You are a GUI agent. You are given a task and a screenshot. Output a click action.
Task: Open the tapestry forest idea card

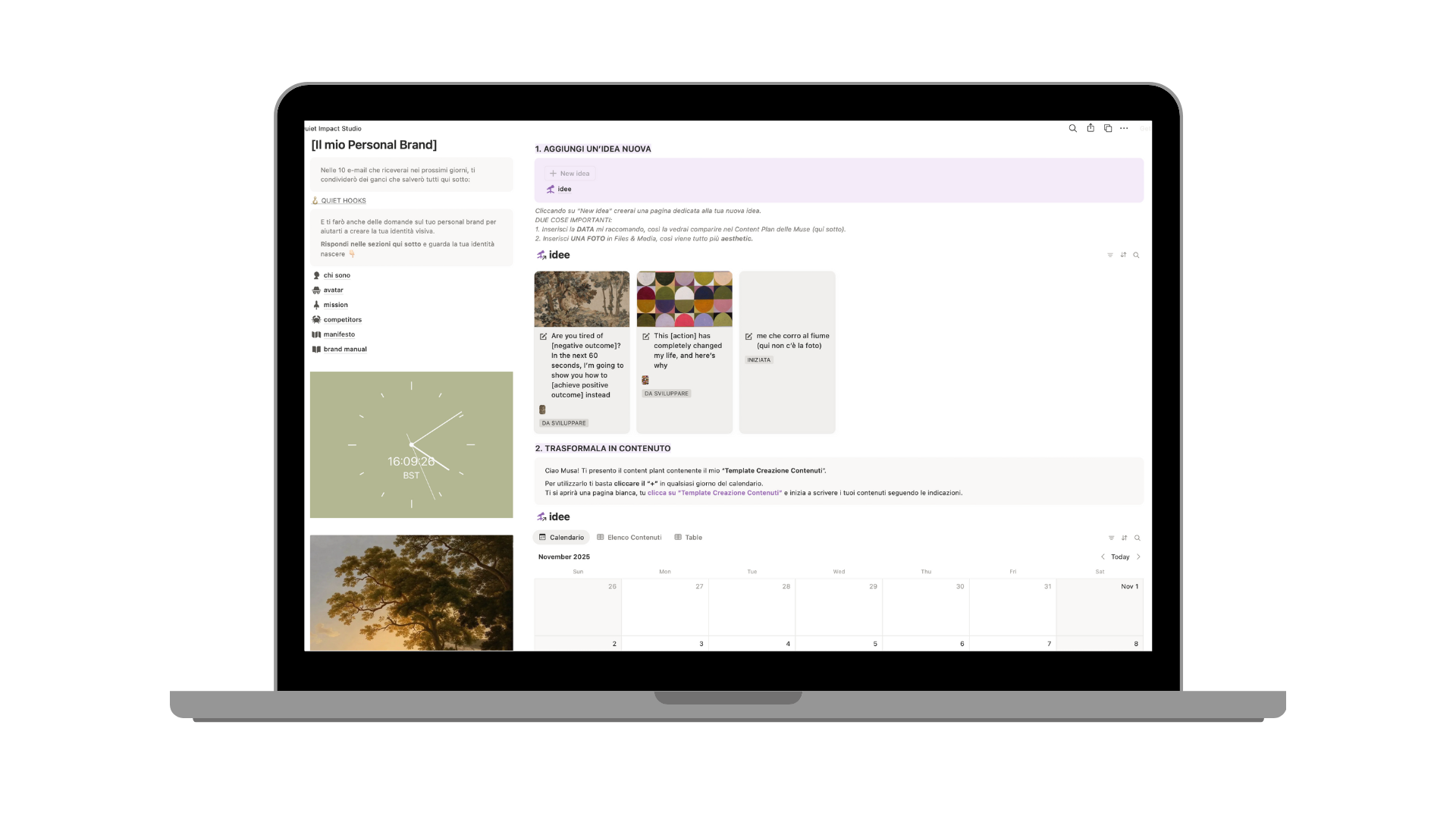pyautogui.click(x=582, y=300)
